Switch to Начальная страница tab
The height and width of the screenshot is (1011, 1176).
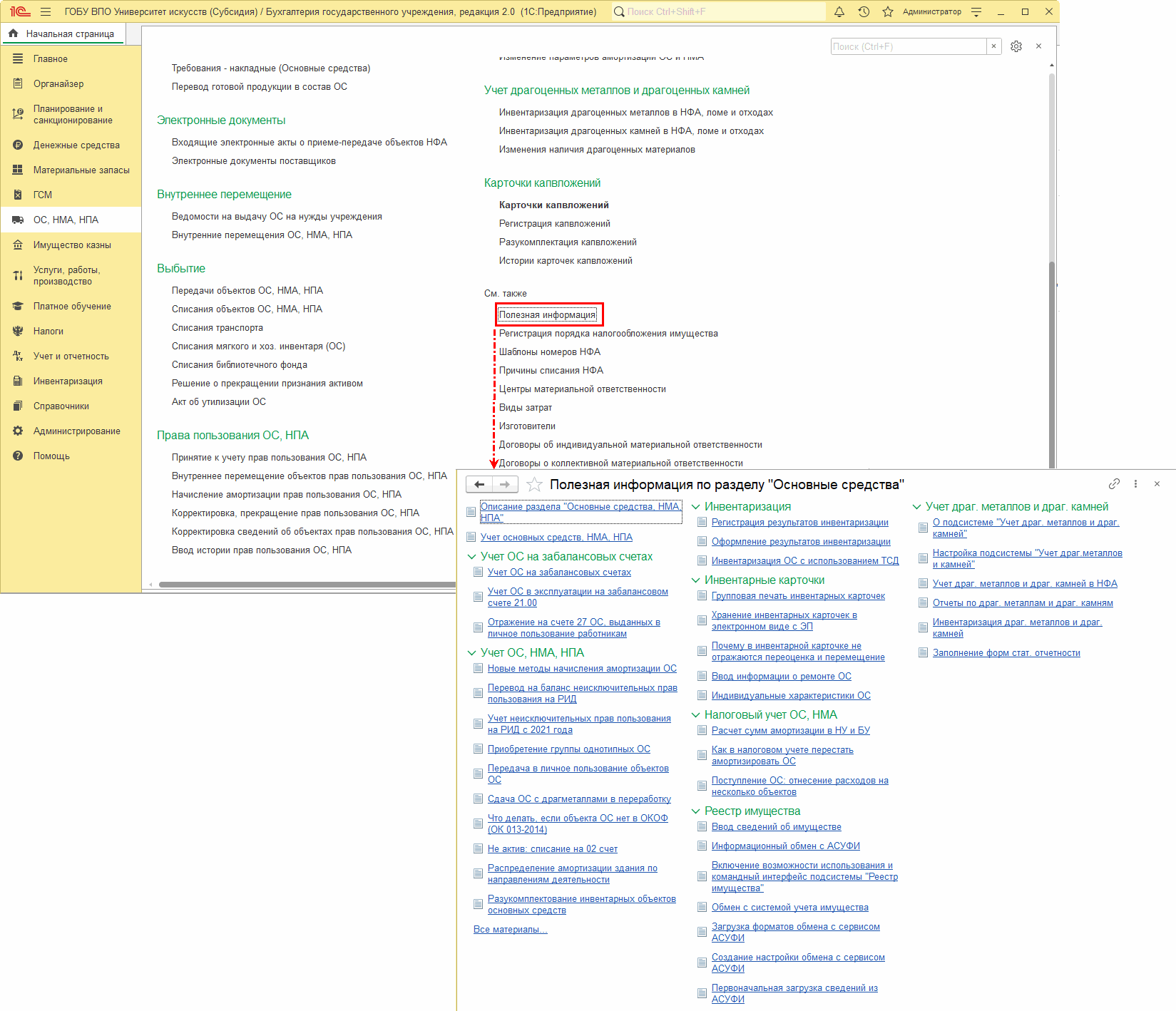click(69, 34)
